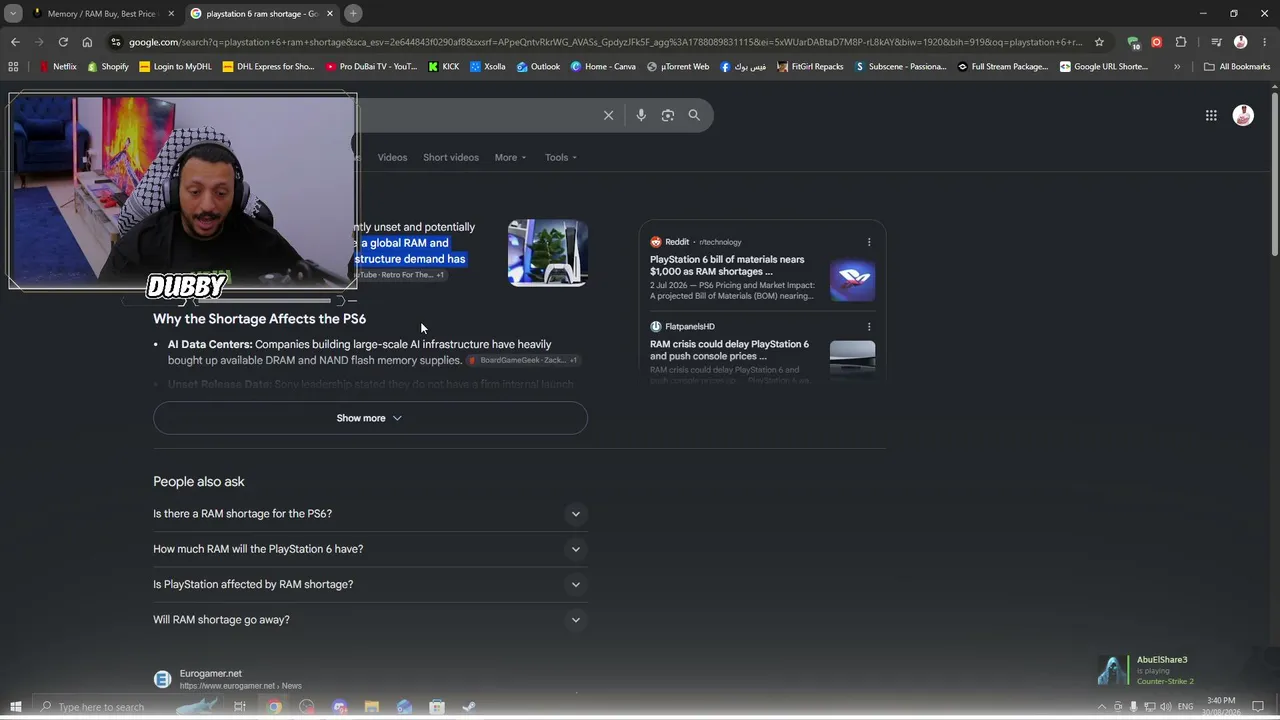Show hidden bookmarks with the overflow chevron
1280x720 pixels.
(1177, 67)
